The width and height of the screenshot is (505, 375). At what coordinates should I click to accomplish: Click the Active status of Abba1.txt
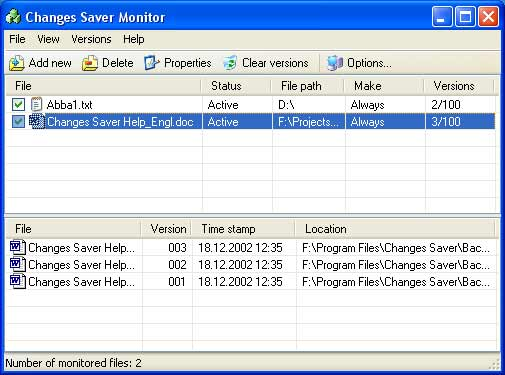coord(223,105)
